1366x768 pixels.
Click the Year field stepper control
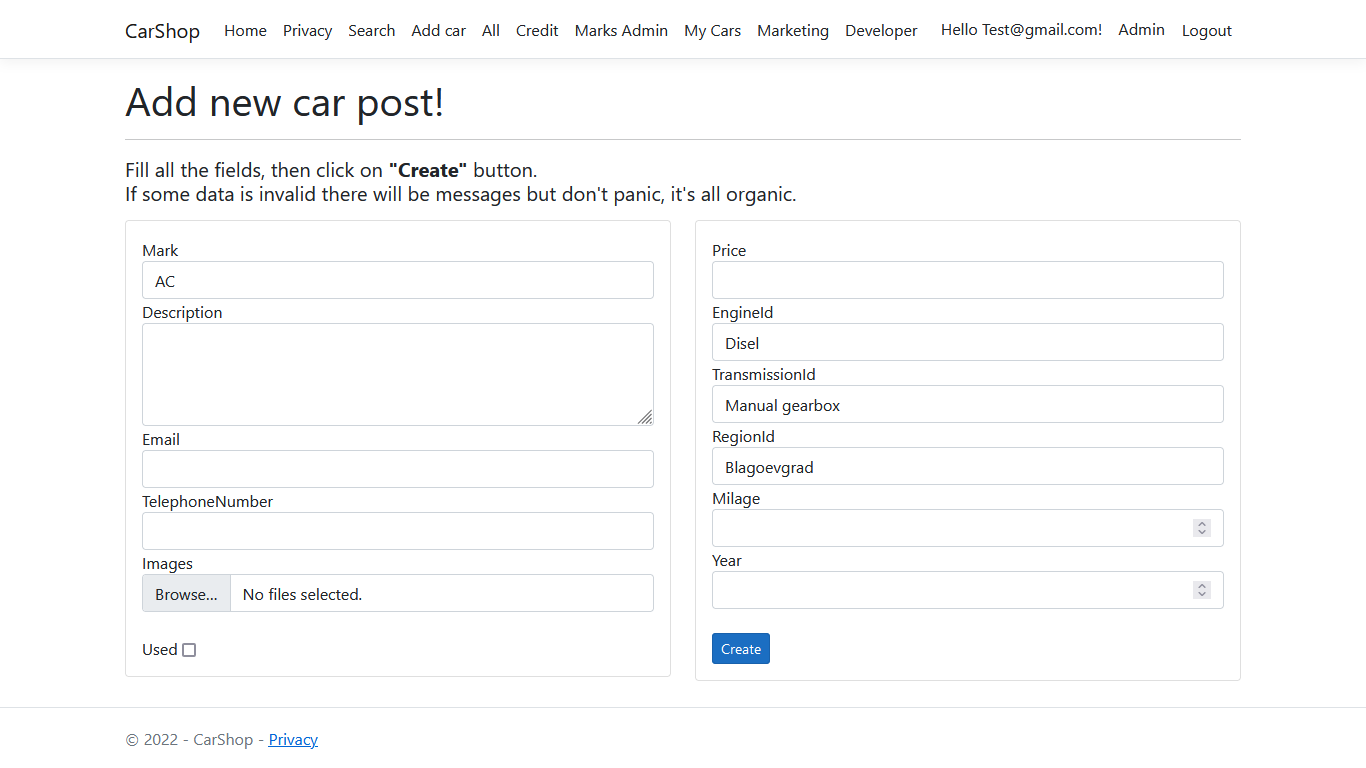pos(1201,589)
